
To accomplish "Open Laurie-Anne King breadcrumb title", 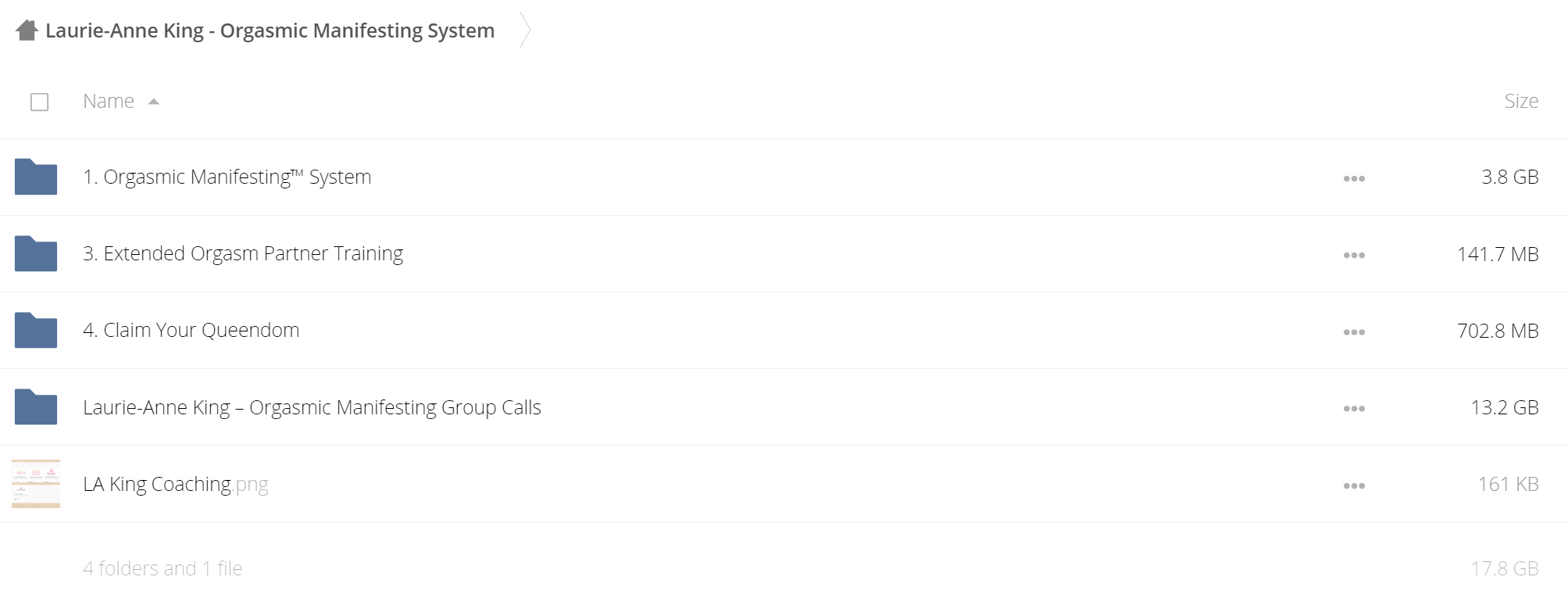I will point(270,30).
